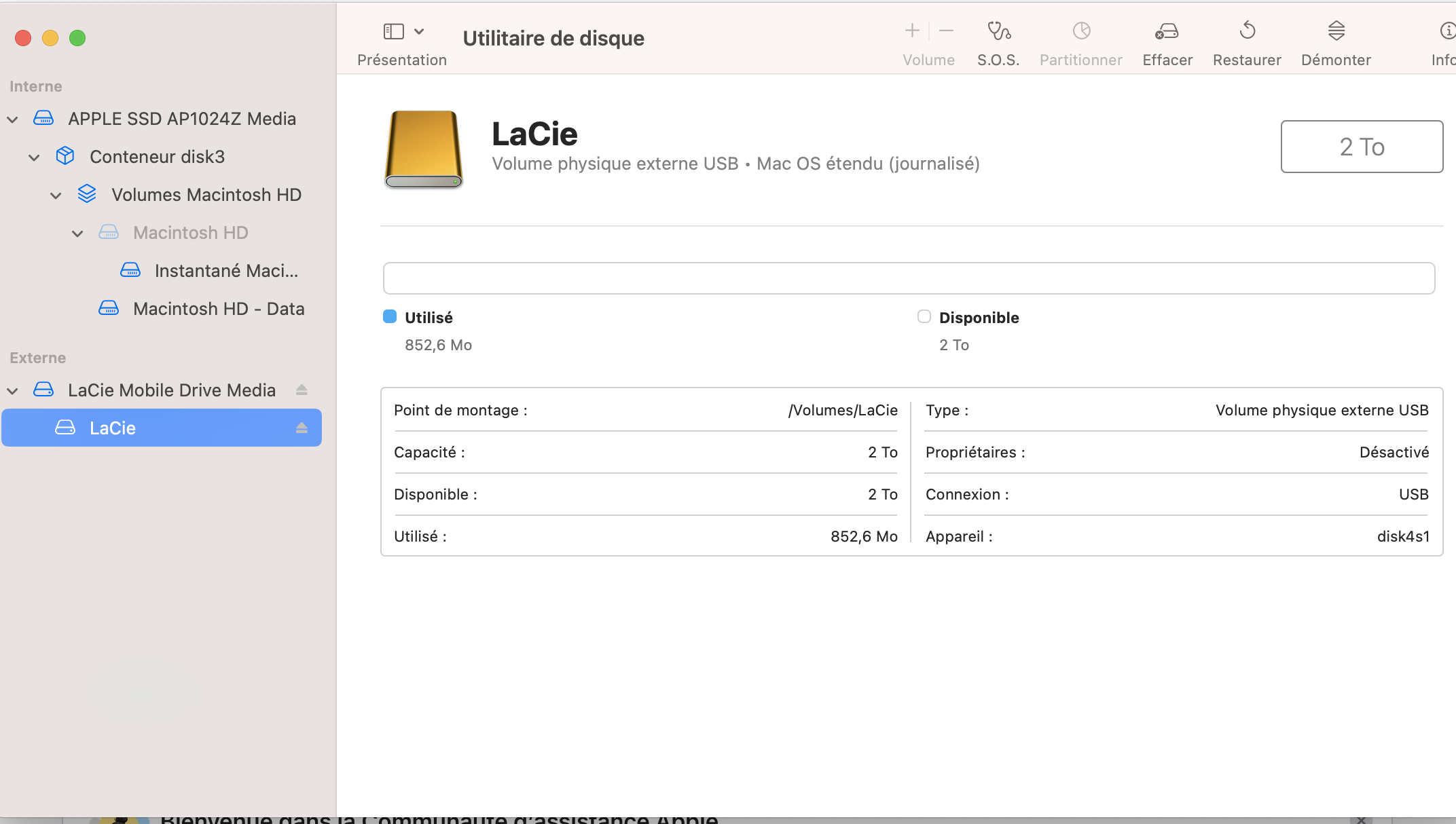Image resolution: width=1456 pixels, height=824 pixels.
Task: Click the Effacer erase icon
Action: tap(1167, 31)
